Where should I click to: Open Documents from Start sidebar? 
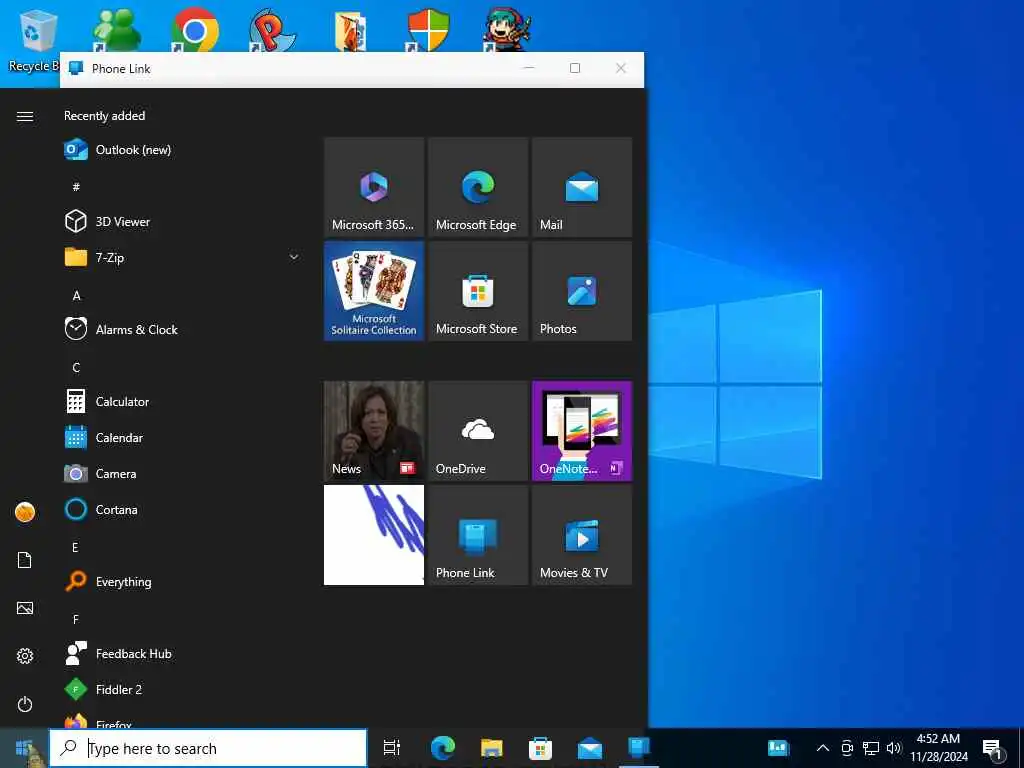click(x=25, y=560)
